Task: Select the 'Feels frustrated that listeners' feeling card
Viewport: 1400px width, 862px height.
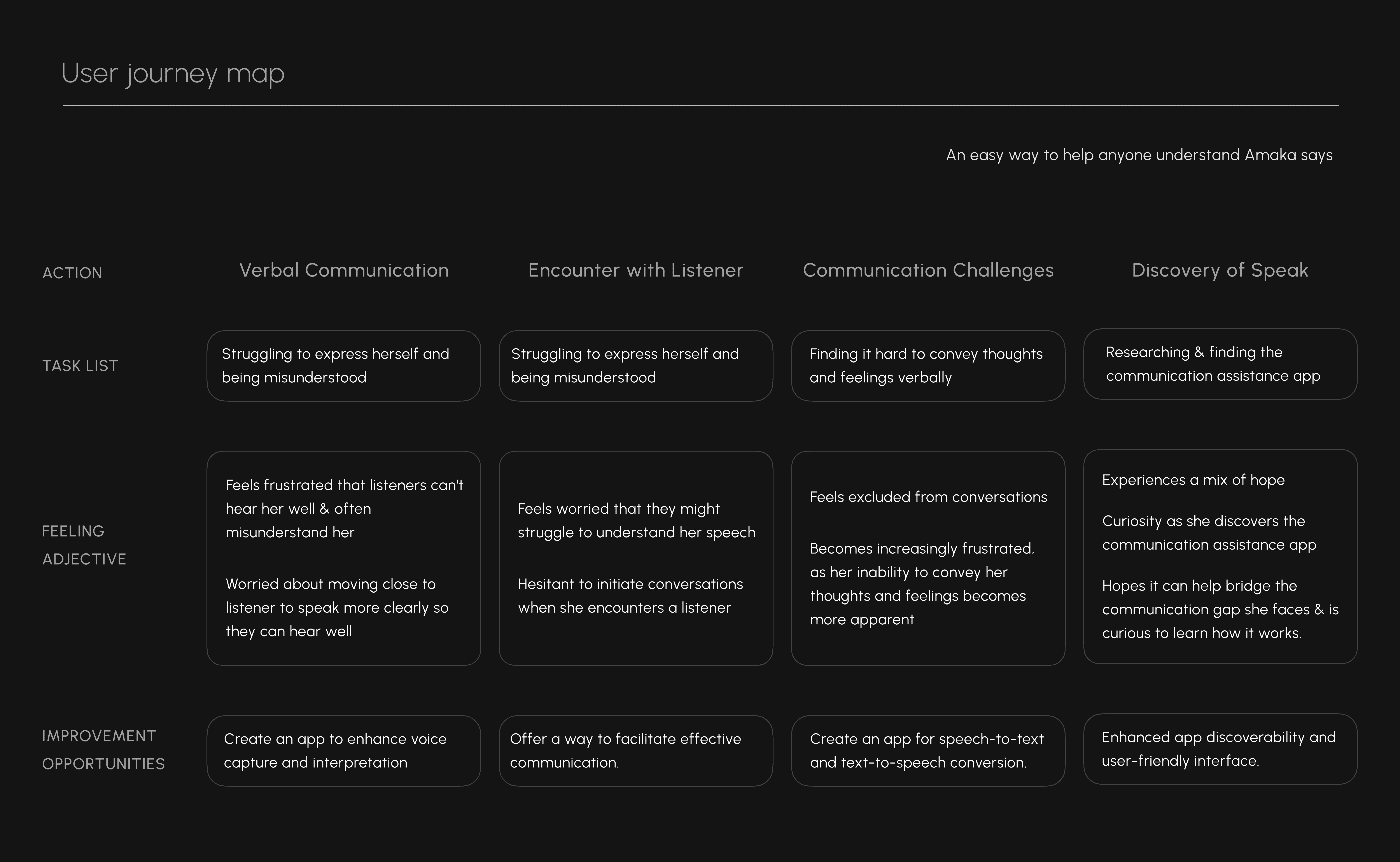Action: coord(344,558)
